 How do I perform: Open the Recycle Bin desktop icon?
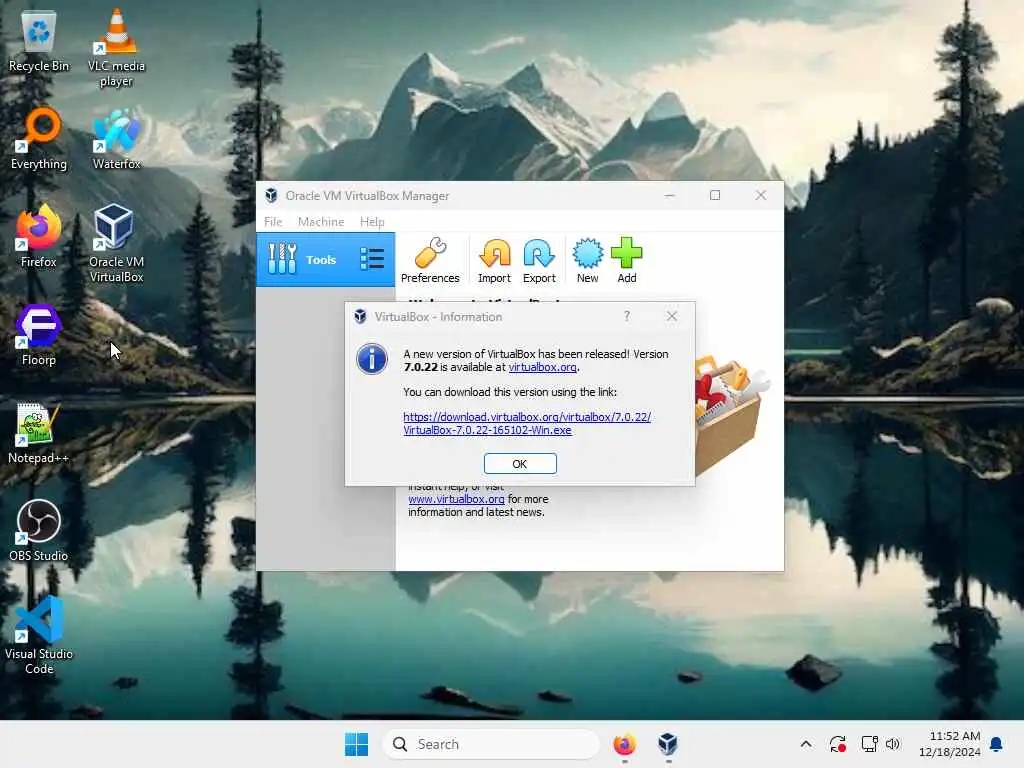(x=39, y=41)
